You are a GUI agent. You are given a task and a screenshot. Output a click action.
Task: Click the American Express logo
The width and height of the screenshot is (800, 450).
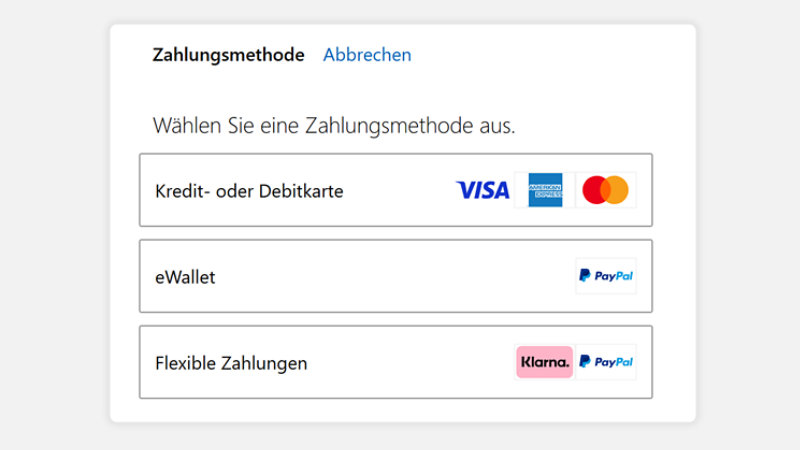(x=545, y=190)
